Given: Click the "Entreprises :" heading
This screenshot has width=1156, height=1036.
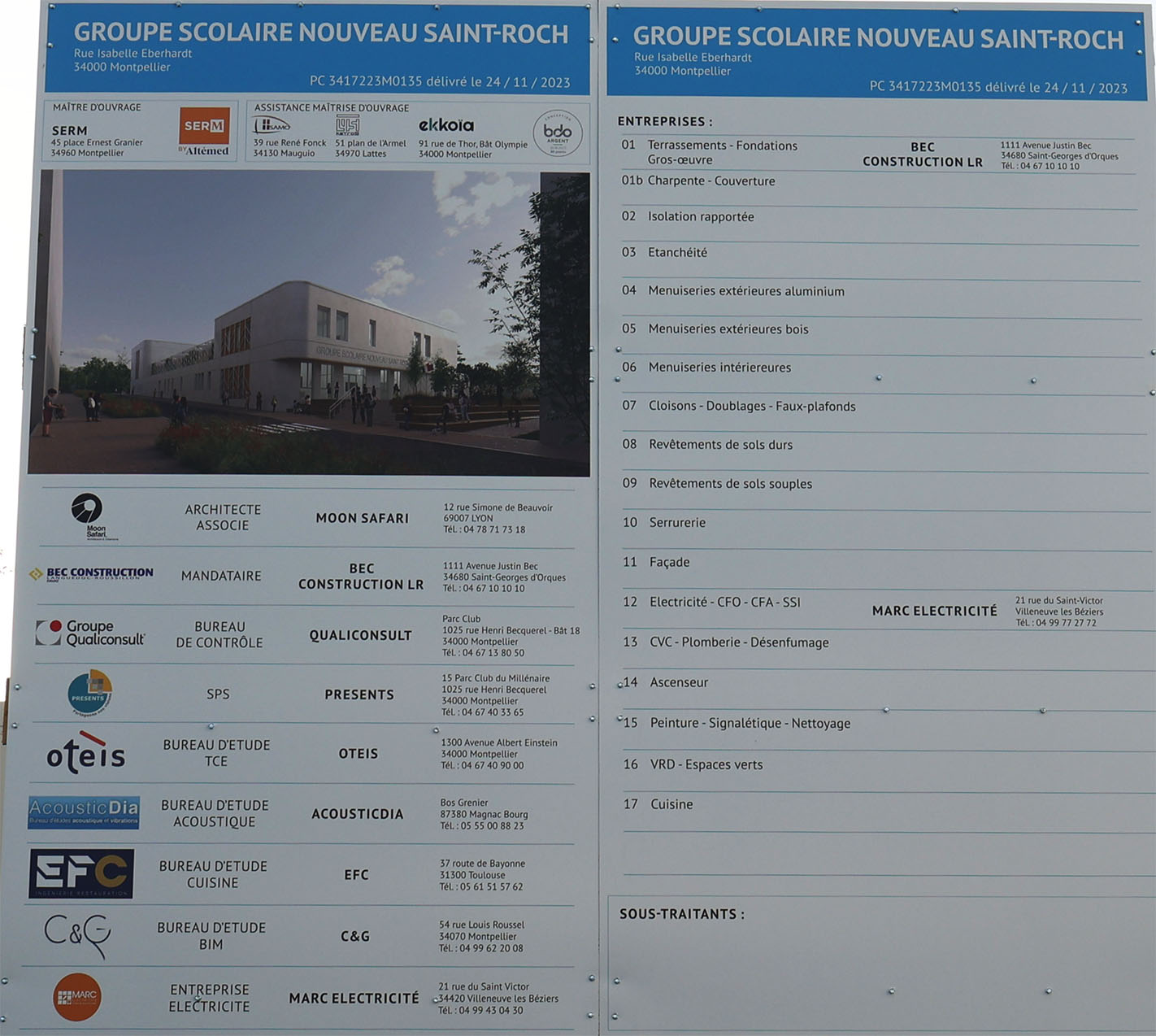Looking at the screenshot, I should (665, 121).
